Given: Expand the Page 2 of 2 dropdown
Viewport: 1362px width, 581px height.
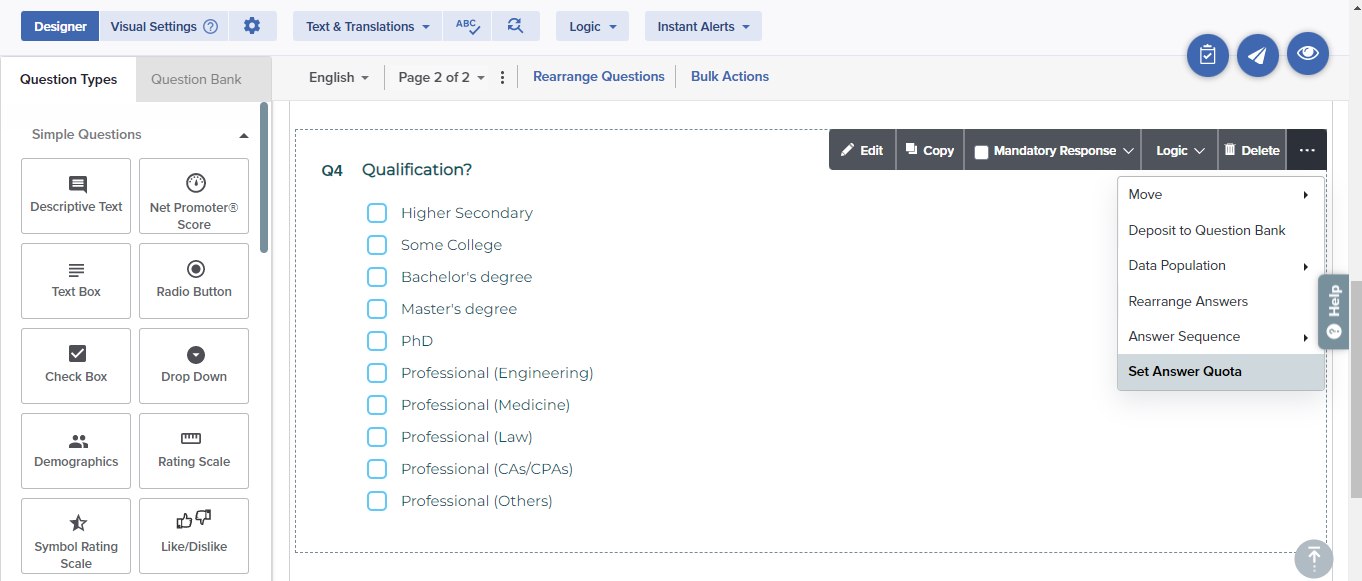Looking at the screenshot, I should point(441,77).
